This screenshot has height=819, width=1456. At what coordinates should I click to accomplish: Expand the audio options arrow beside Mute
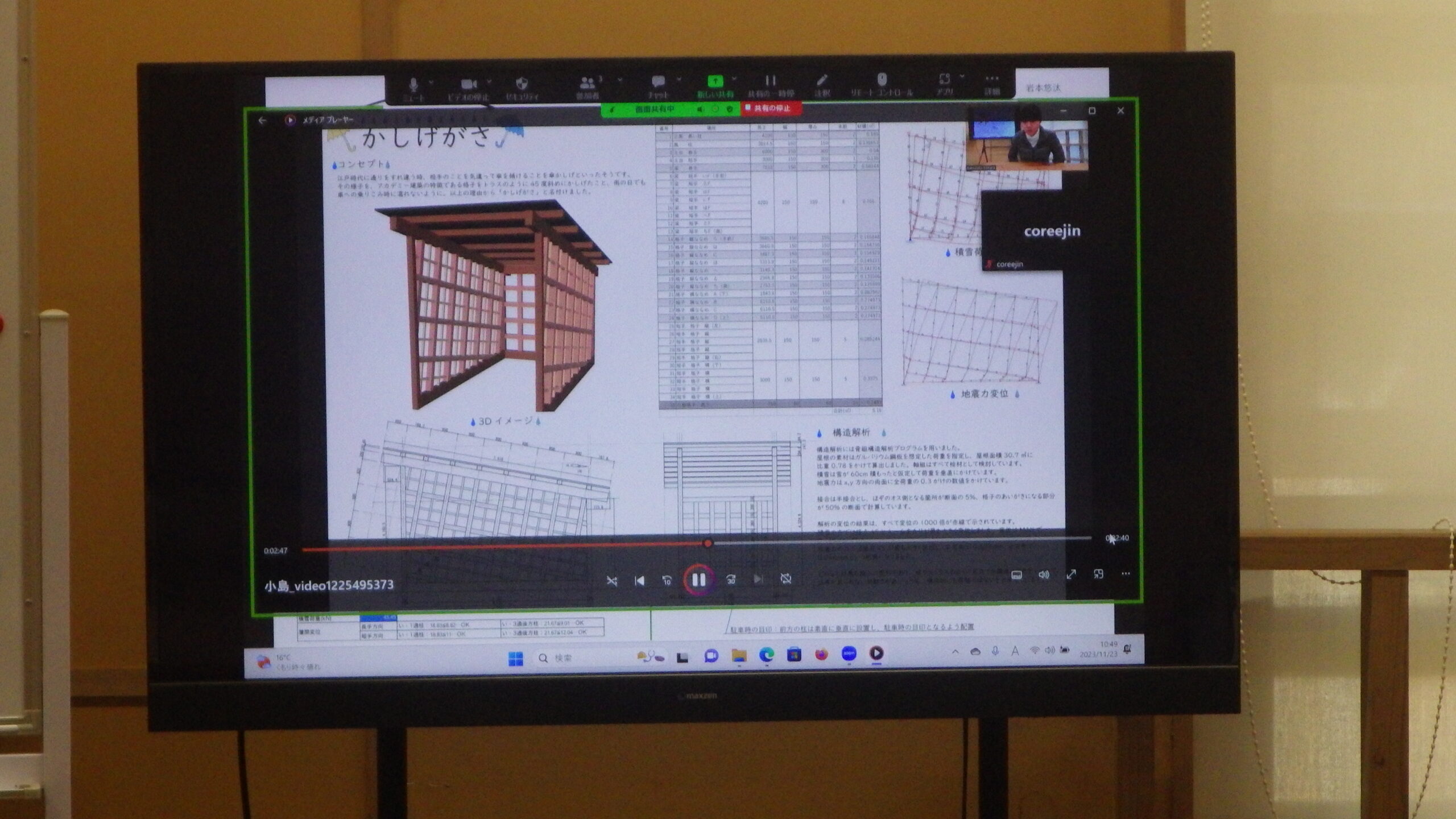431,82
